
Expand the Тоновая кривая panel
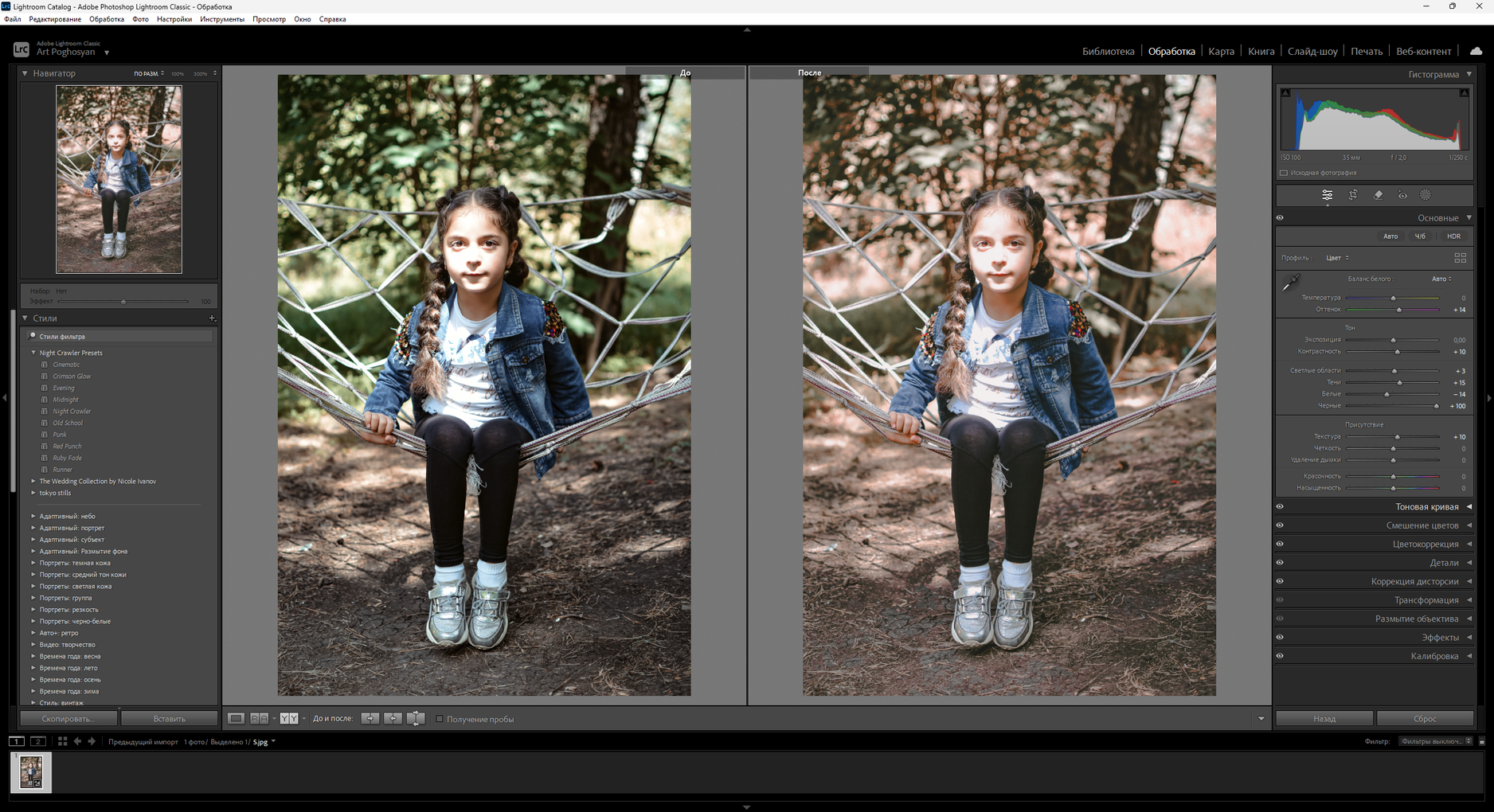1469,507
